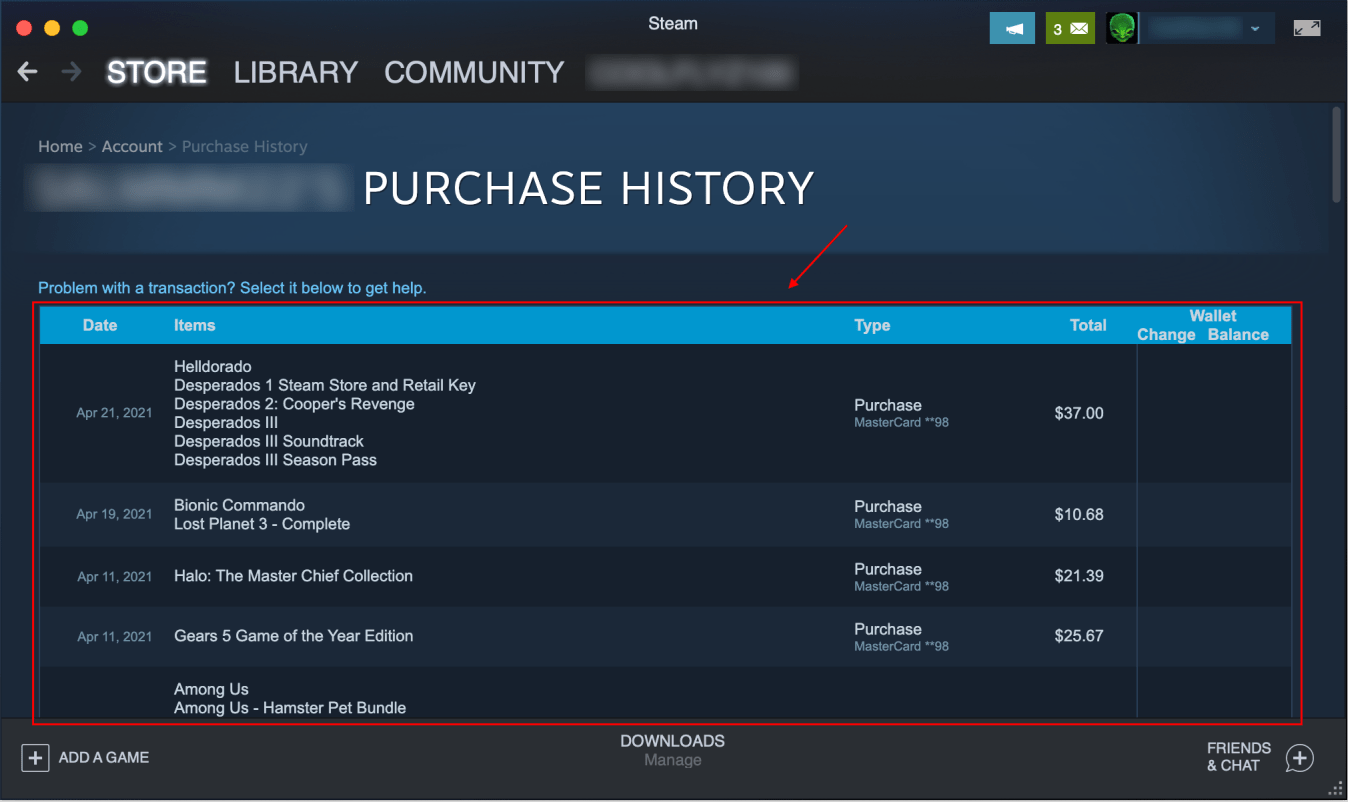Image resolution: width=1348 pixels, height=802 pixels.
Task: Open the inbox showing 3 notifications
Action: pyautogui.click(x=1070, y=28)
